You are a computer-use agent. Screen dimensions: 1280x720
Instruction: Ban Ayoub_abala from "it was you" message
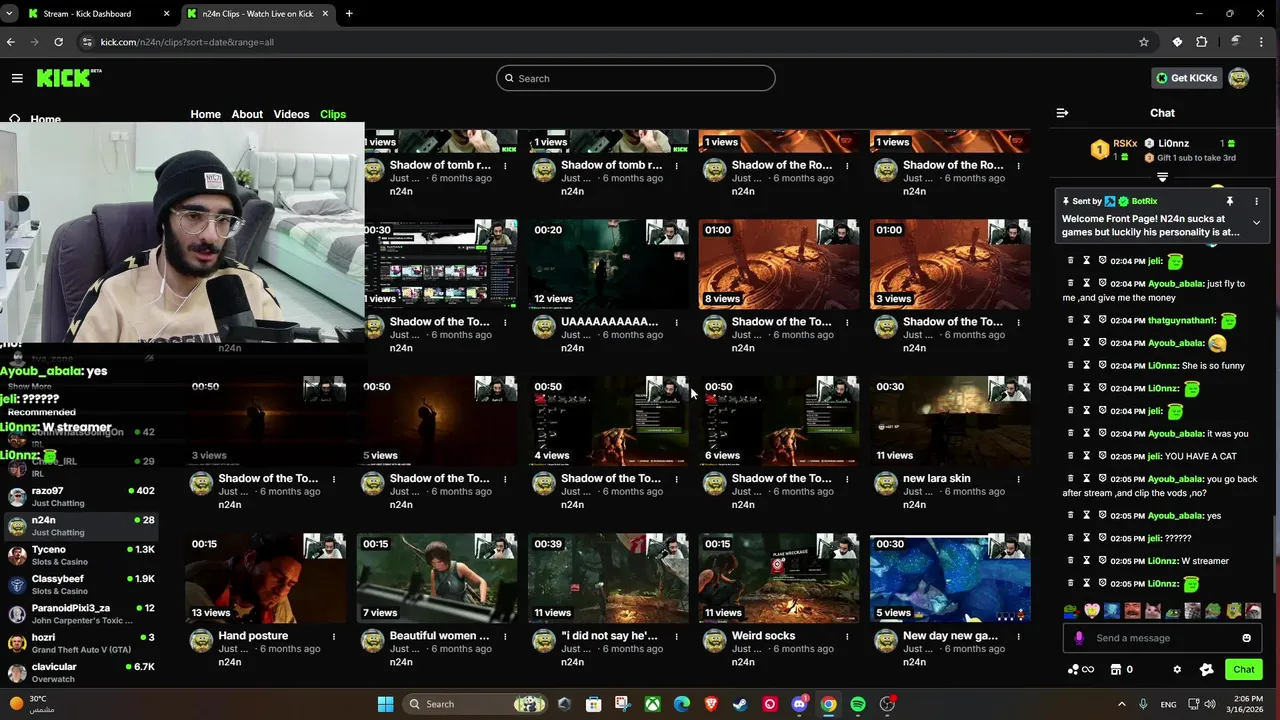1102,433
